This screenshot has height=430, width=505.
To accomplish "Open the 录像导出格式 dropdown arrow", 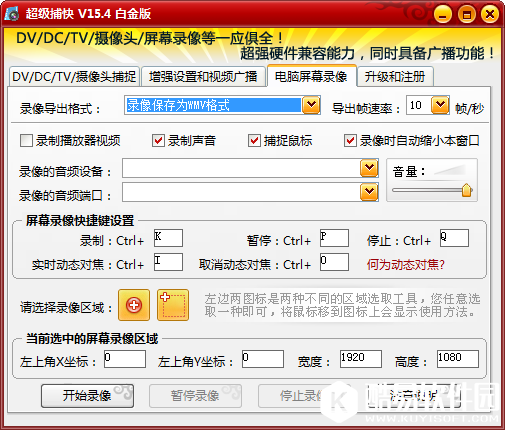I will [x=311, y=105].
